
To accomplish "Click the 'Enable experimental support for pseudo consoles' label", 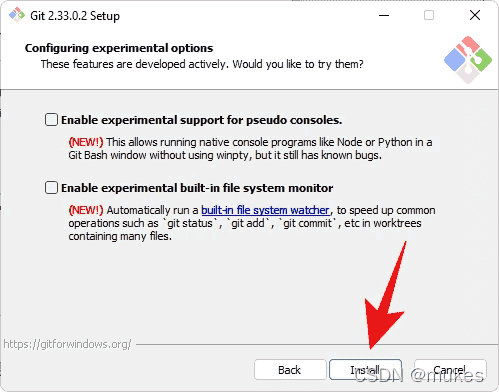I will tap(201, 120).
